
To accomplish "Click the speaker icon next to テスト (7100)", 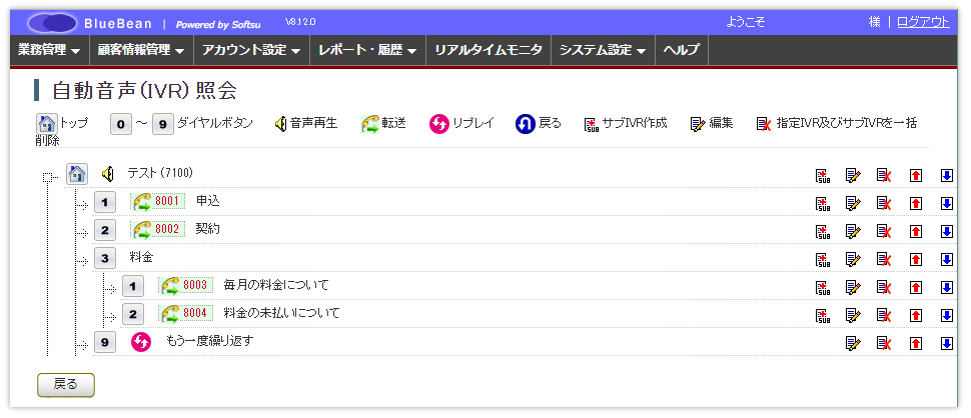I will tap(108, 175).
